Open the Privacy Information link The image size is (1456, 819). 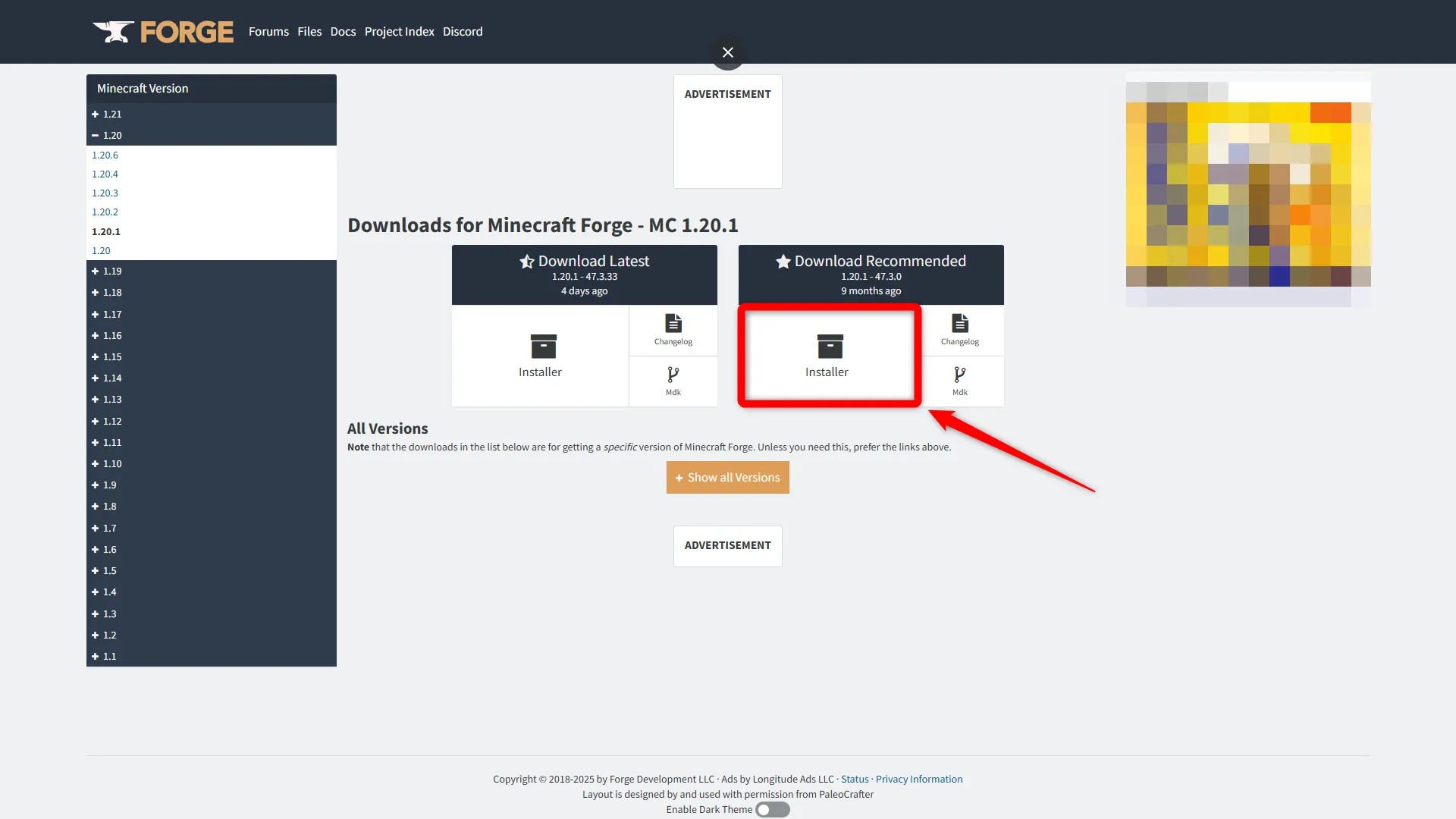click(919, 779)
